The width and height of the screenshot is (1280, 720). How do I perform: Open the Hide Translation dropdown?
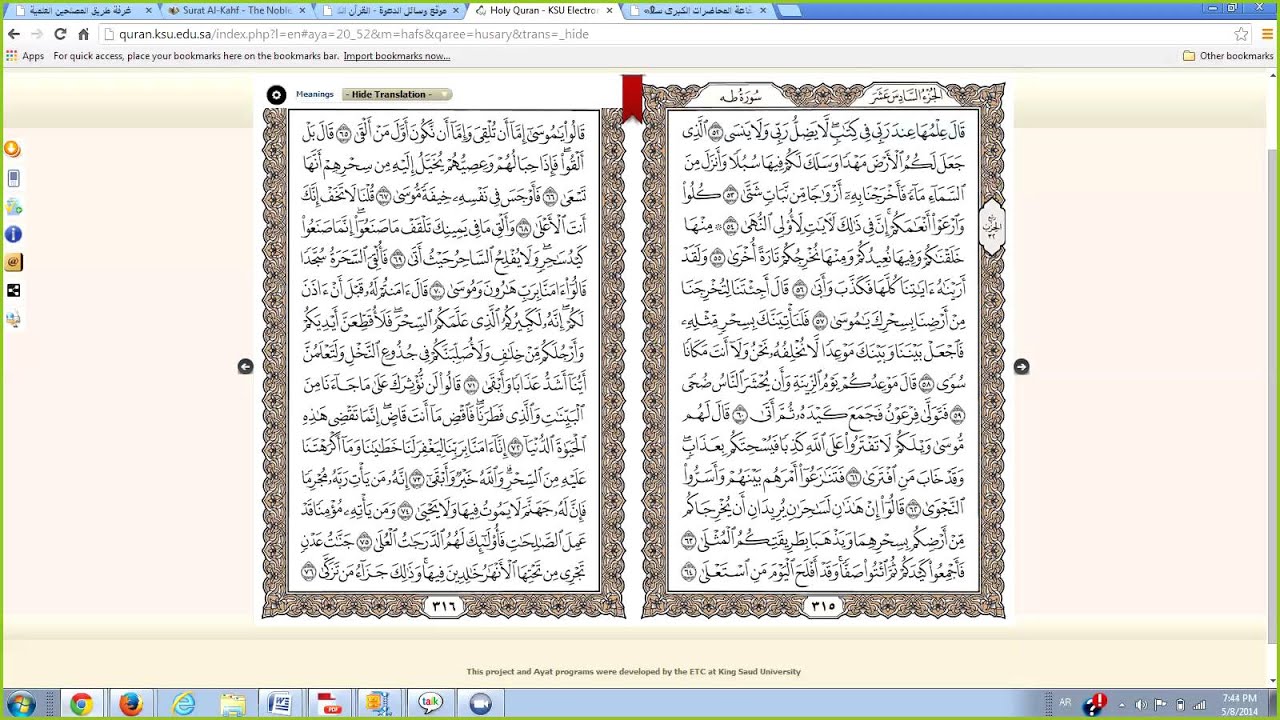397,94
